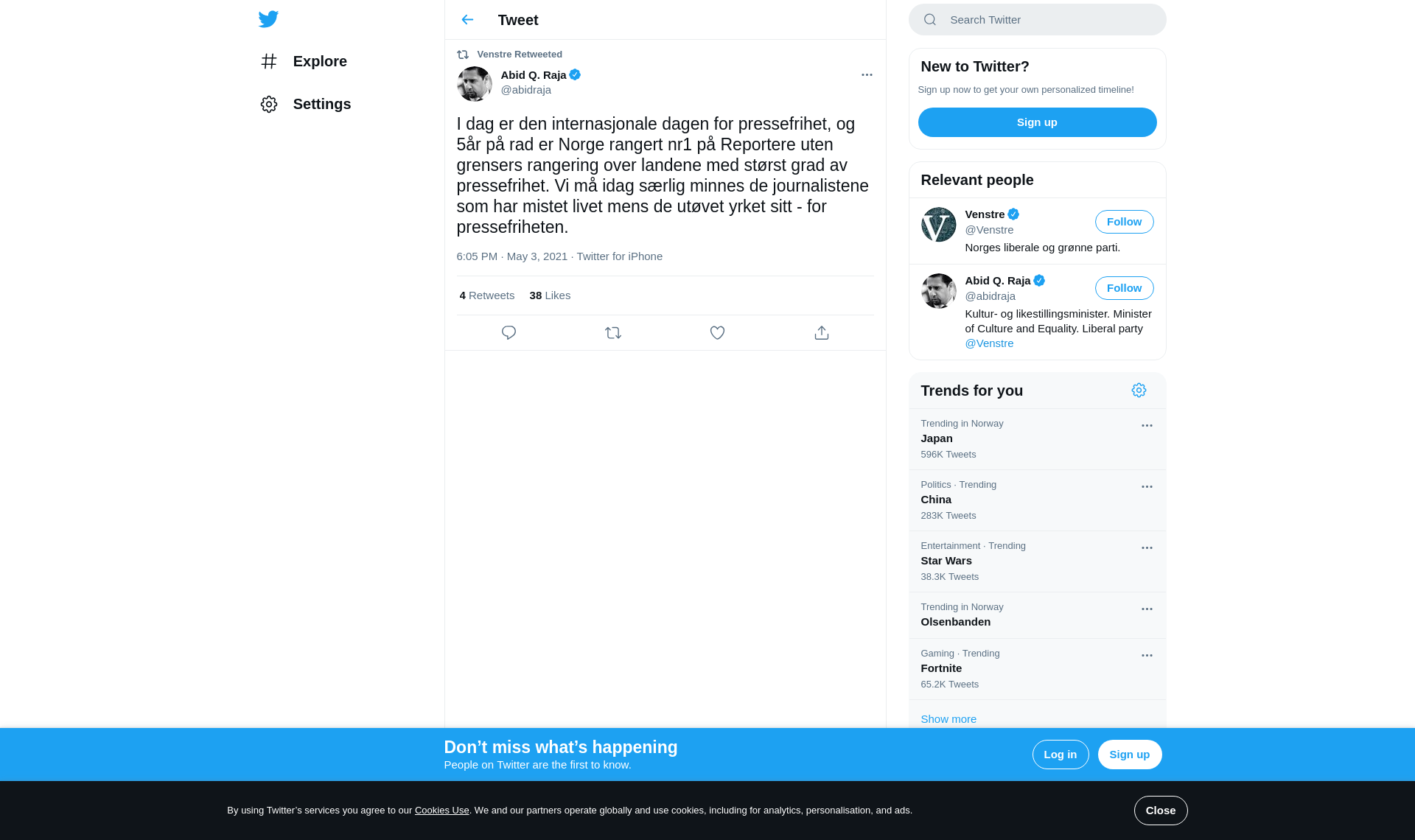Open Trends settings gear icon
Image resolution: width=1415 pixels, height=840 pixels.
(1139, 391)
